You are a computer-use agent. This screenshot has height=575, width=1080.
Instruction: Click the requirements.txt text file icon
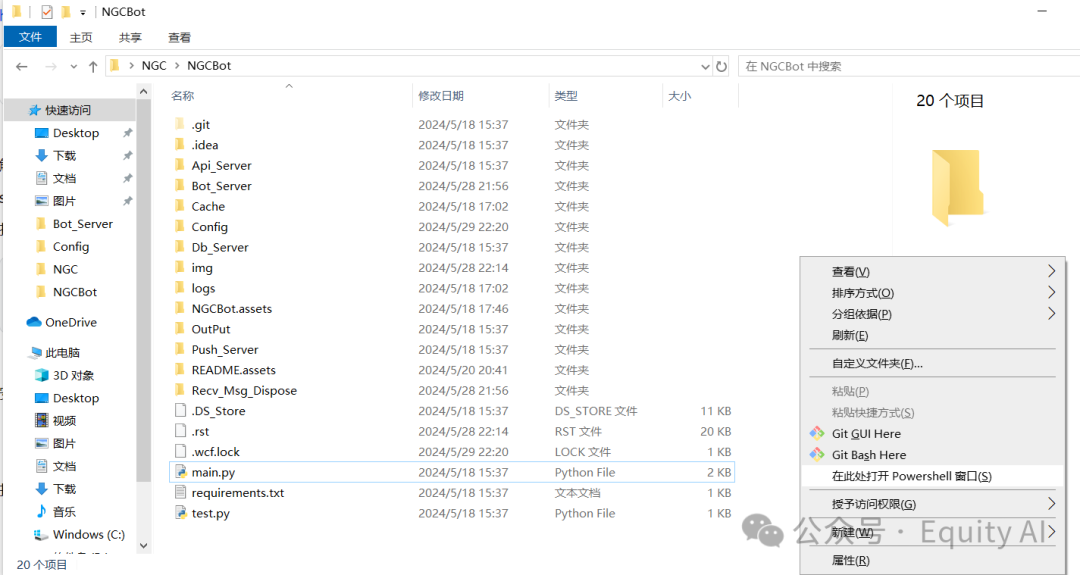(x=180, y=492)
